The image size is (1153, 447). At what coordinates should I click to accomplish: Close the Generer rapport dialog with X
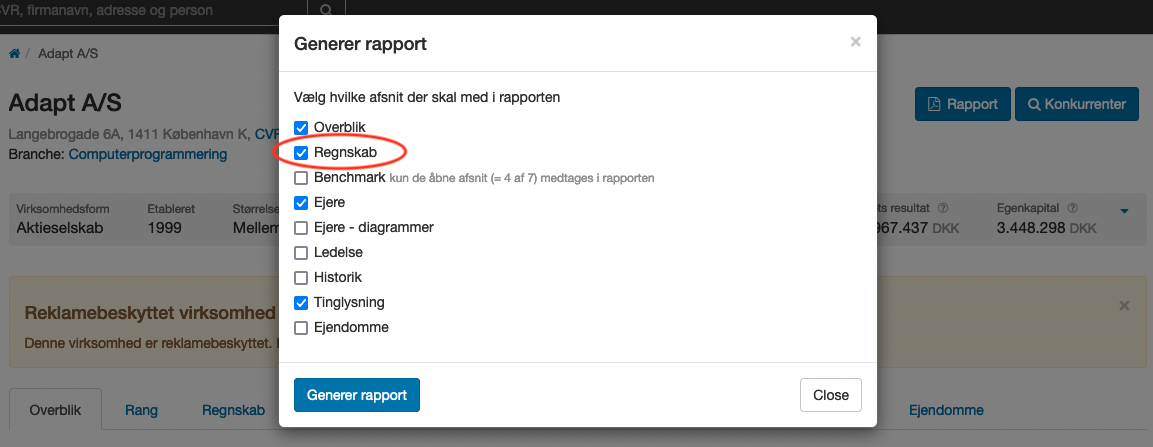(x=855, y=42)
